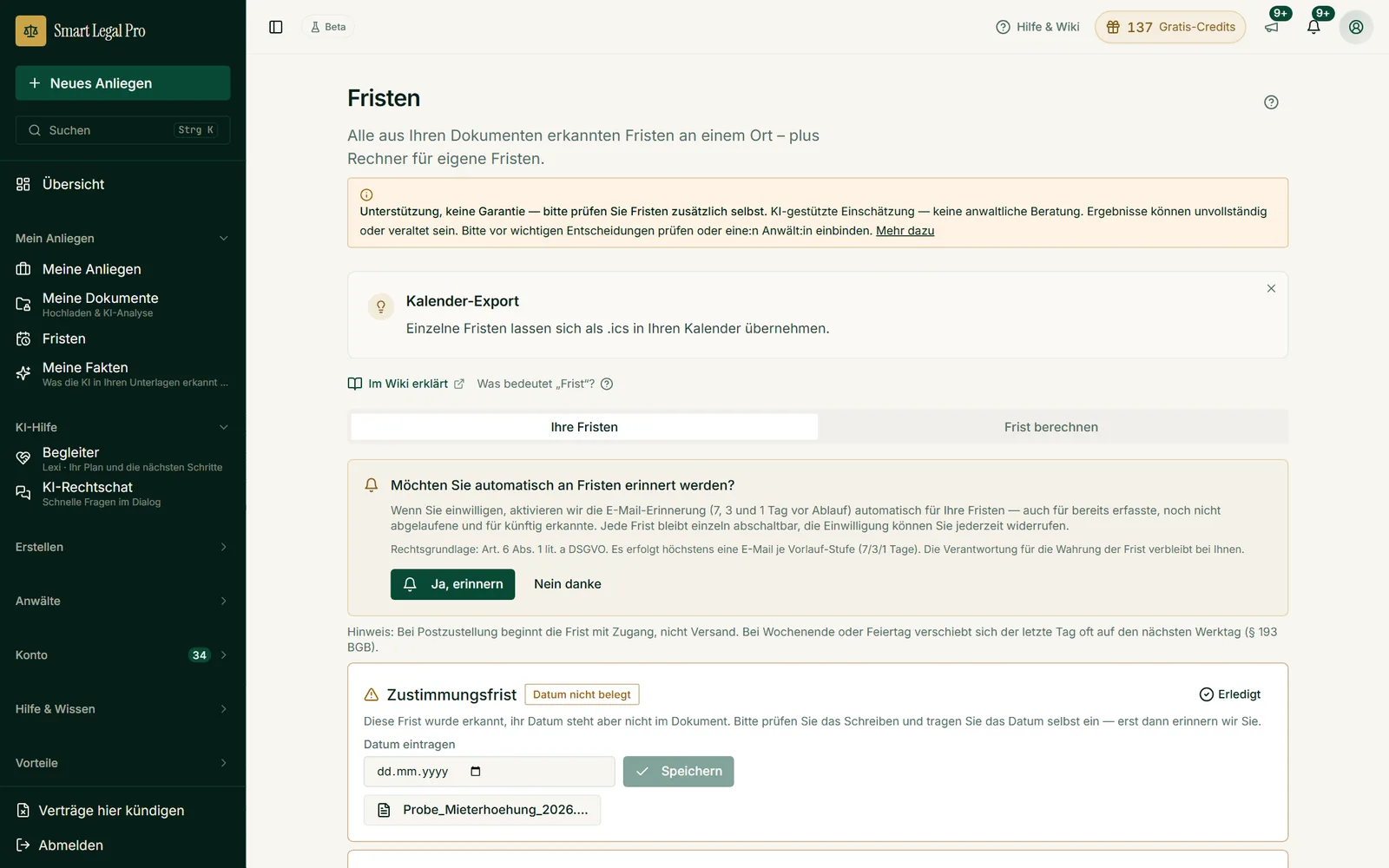Open the notifications bell in header
Image resolution: width=1389 pixels, height=868 pixels.
pyautogui.click(x=1313, y=27)
